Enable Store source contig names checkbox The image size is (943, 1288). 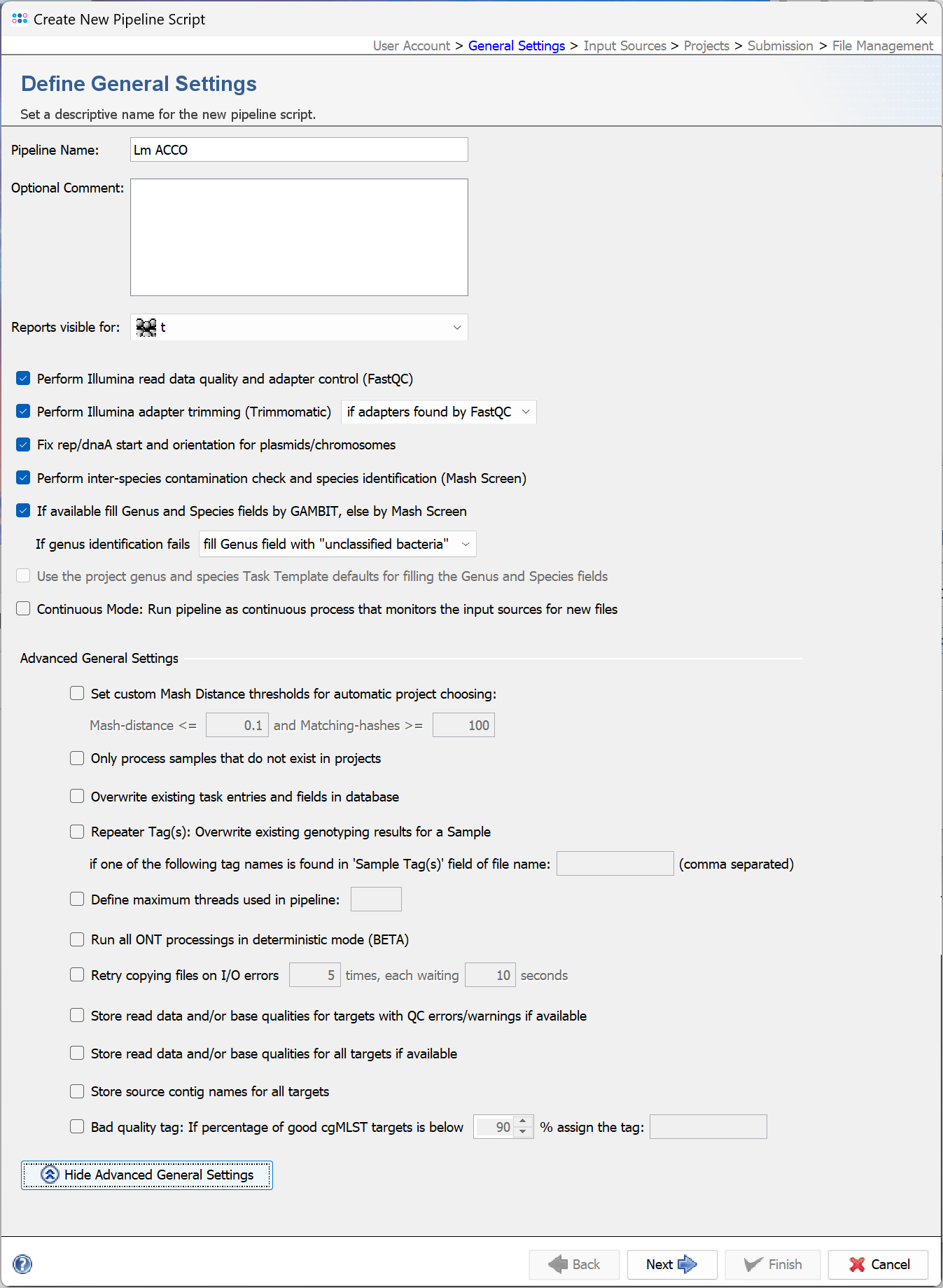coord(77,1091)
